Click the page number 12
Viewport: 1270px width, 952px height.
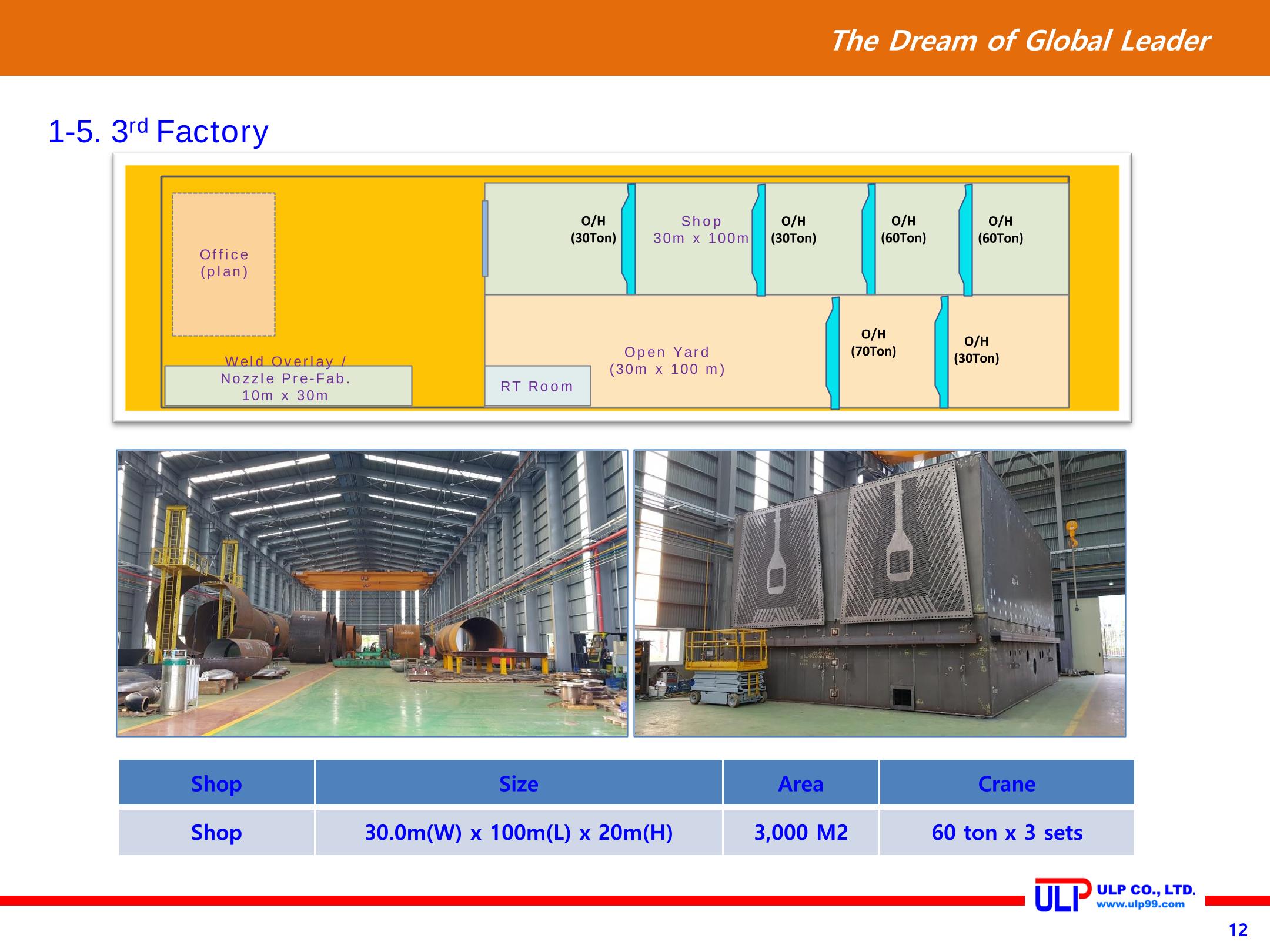click(x=1238, y=930)
